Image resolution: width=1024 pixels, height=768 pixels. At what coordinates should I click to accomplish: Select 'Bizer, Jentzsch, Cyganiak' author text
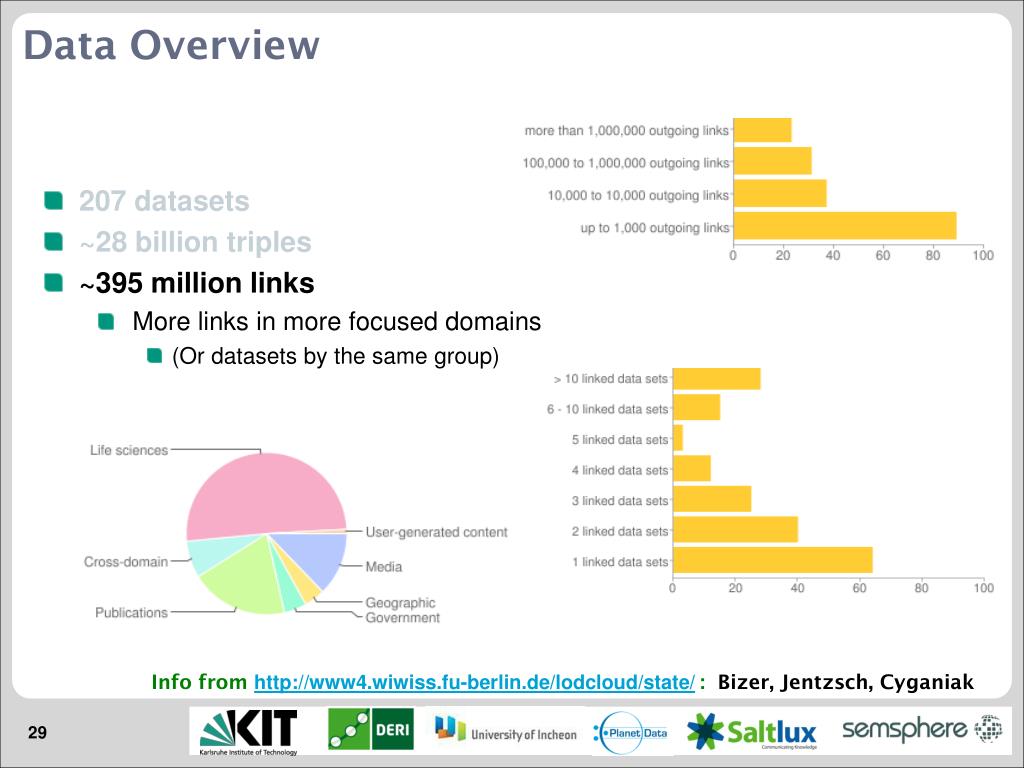(x=846, y=682)
